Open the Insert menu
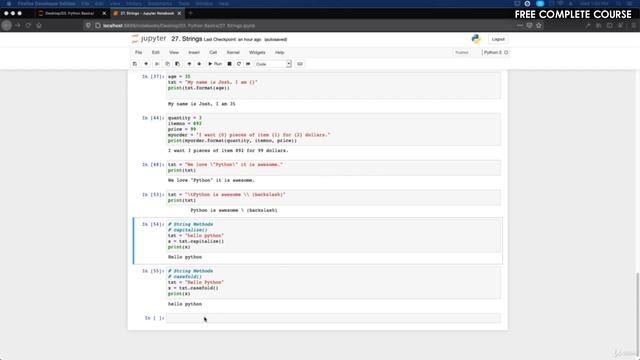Viewport: 640px width, 360px height. click(194, 53)
